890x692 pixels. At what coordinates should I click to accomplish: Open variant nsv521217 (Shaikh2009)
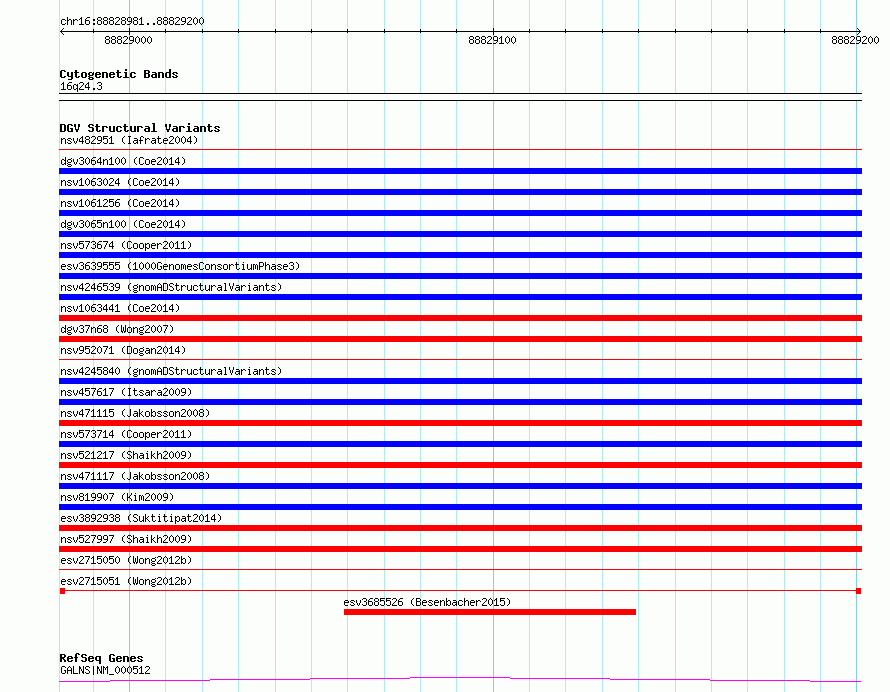click(x=126, y=455)
